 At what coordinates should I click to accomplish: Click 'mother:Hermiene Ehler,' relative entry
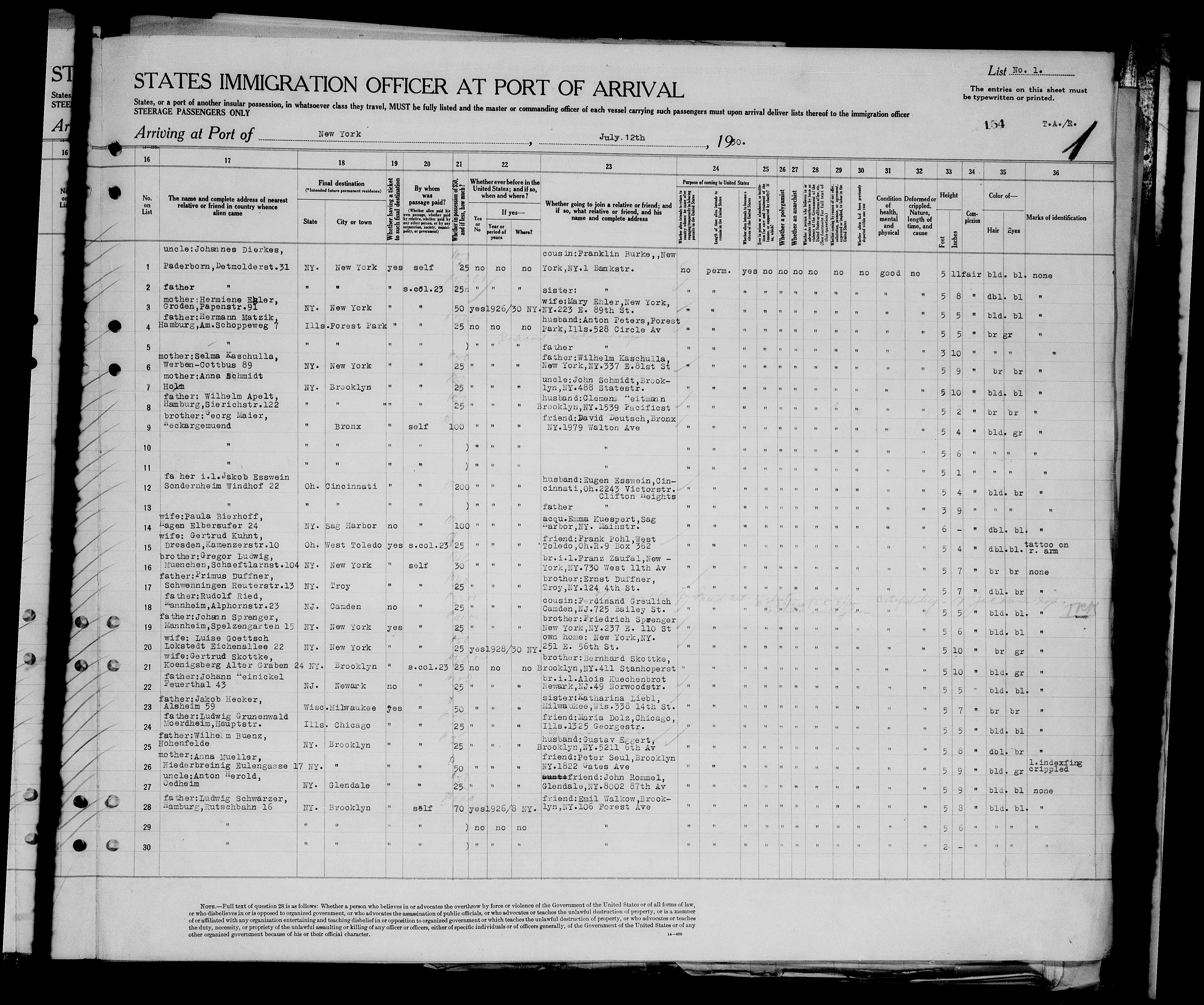[221, 301]
